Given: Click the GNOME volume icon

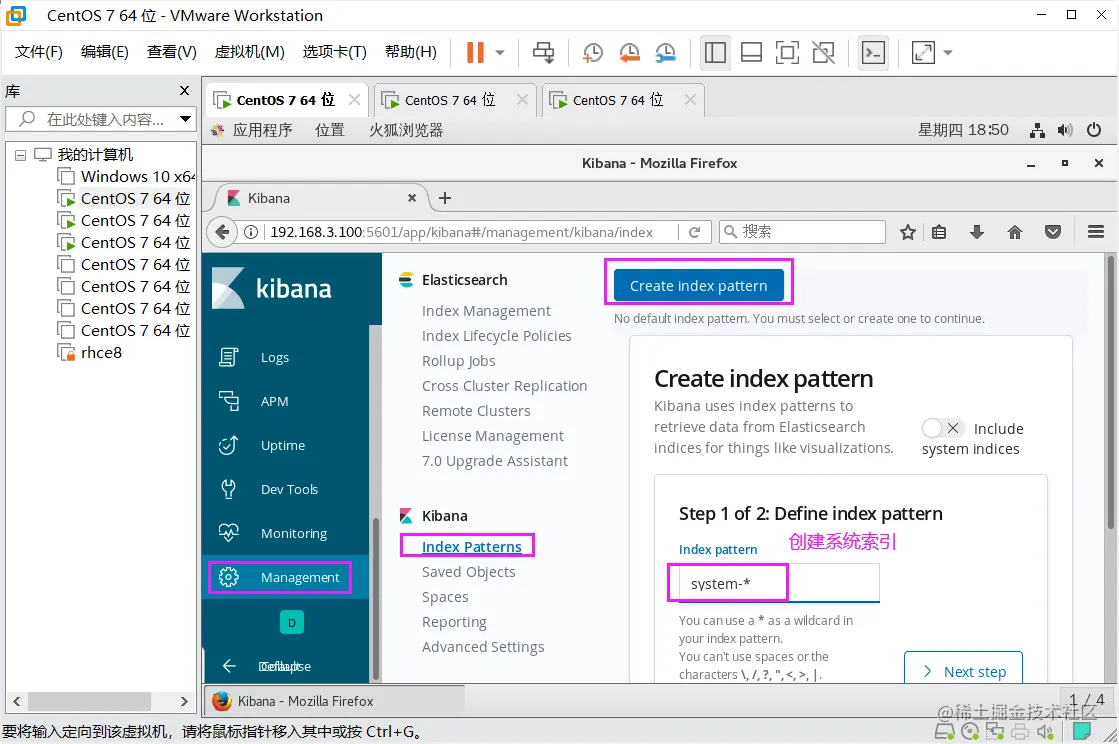Looking at the screenshot, I should tap(1065, 130).
